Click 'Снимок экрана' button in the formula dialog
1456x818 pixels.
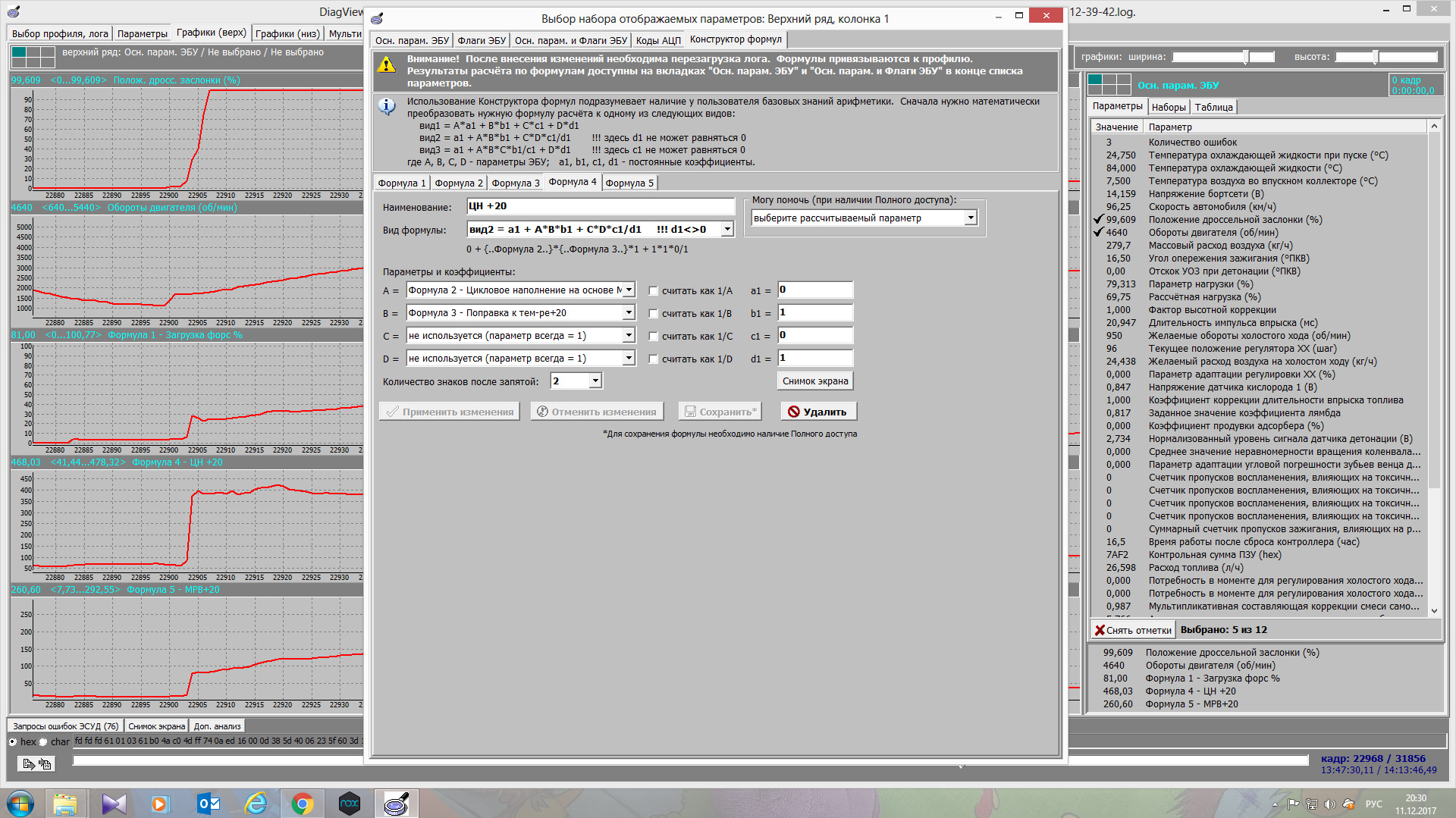(815, 381)
